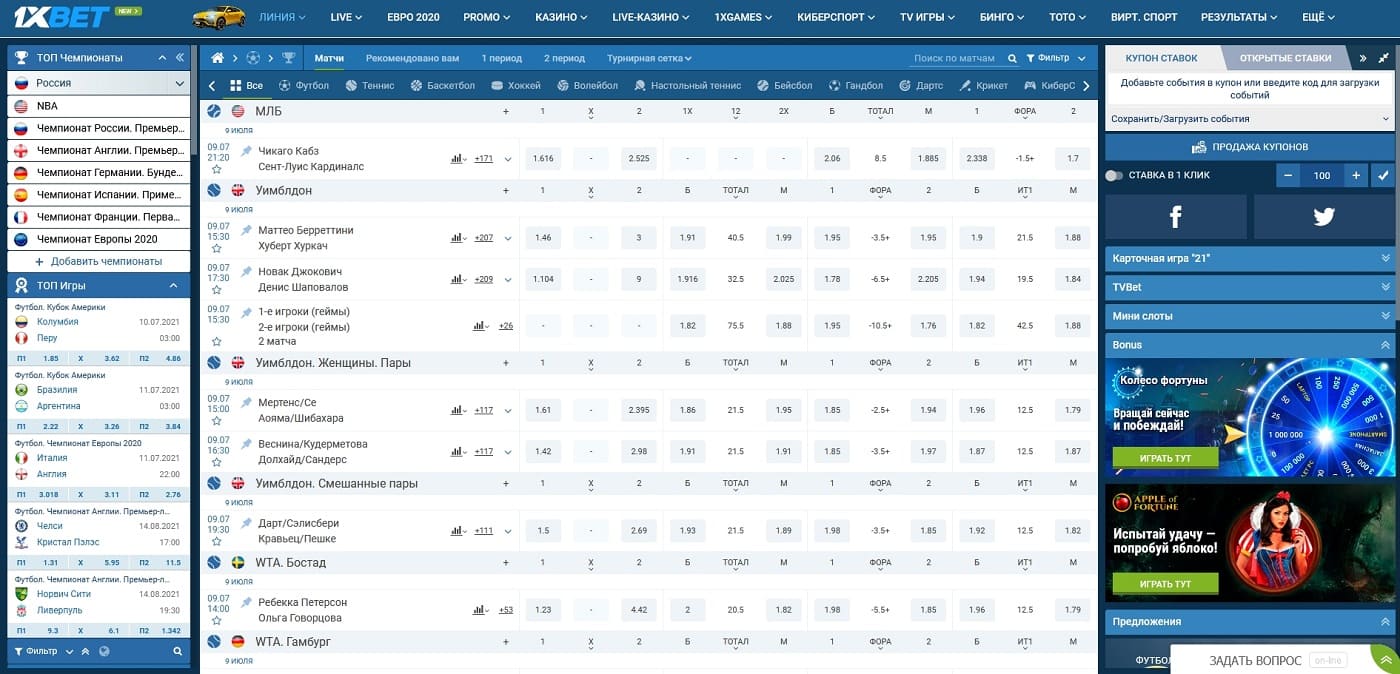
Task: Open Twitter share button
Action: (x=1324, y=217)
